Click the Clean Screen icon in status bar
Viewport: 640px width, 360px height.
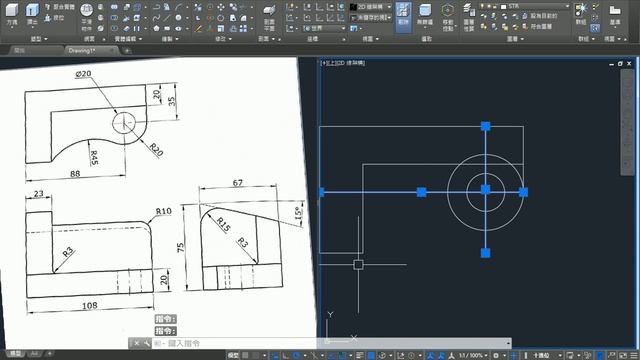(623, 356)
